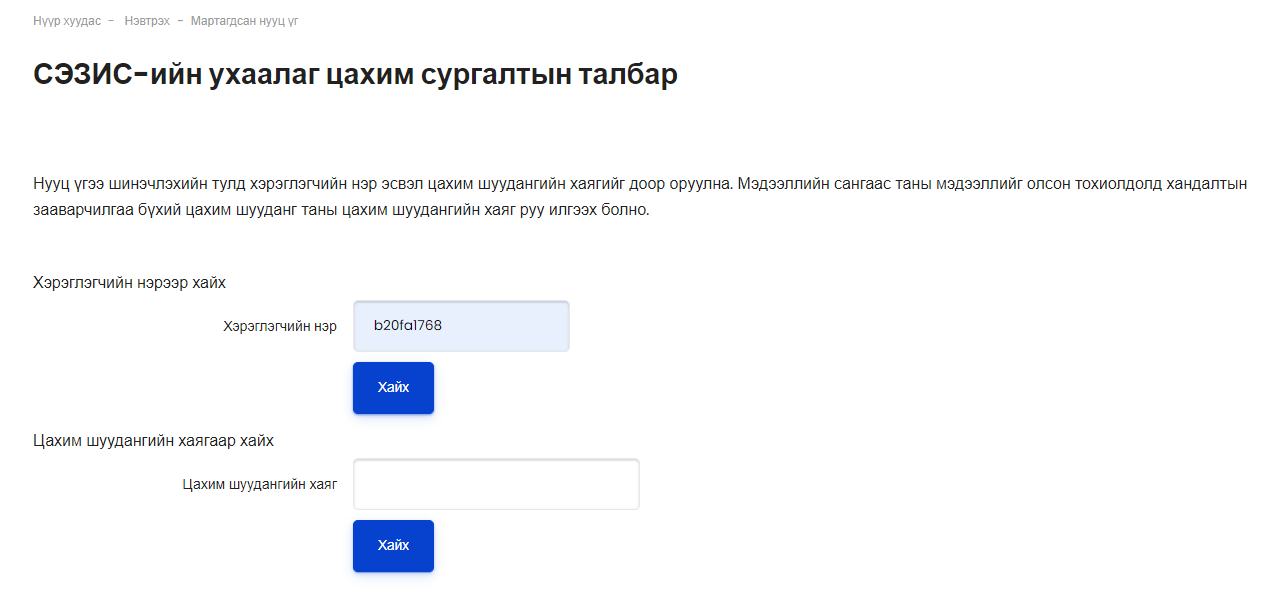Focus the Хэрэглэгчийн нэр input field
Image resolution: width=1280 pixels, height=590 pixels.
461,326
